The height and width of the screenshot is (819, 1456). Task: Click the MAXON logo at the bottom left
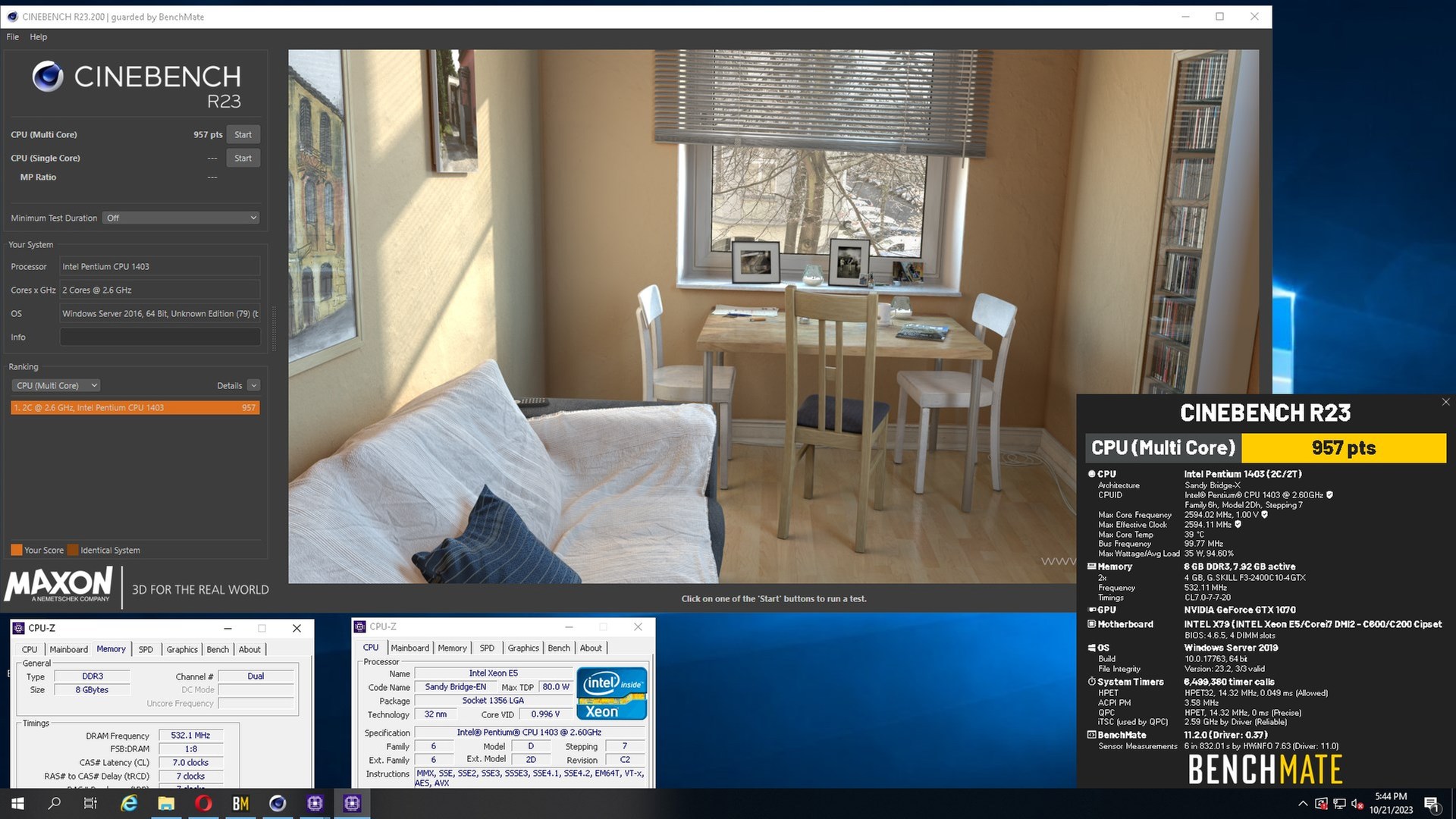pyautogui.click(x=58, y=585)
